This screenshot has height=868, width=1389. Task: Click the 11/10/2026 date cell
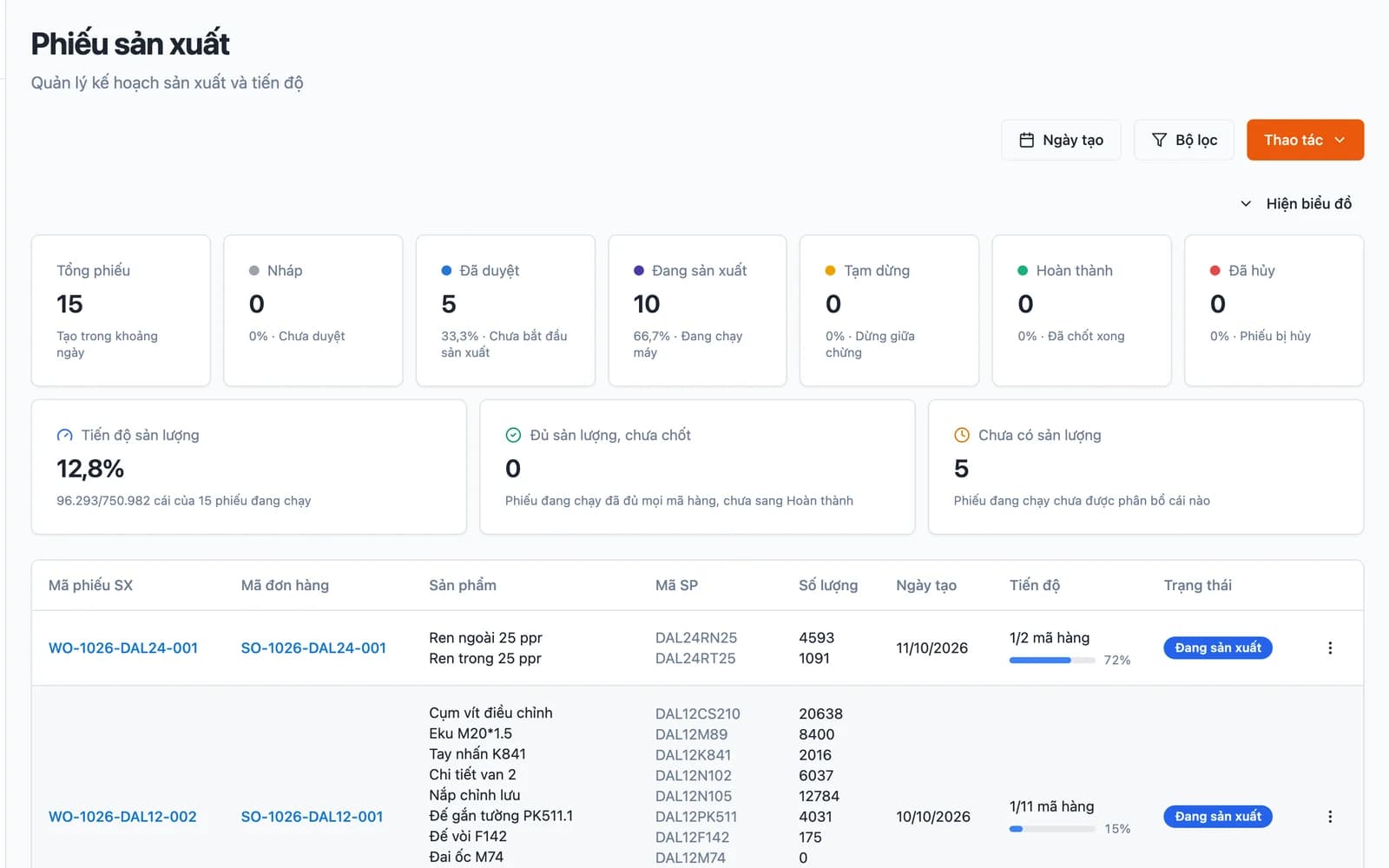point(931,648)
